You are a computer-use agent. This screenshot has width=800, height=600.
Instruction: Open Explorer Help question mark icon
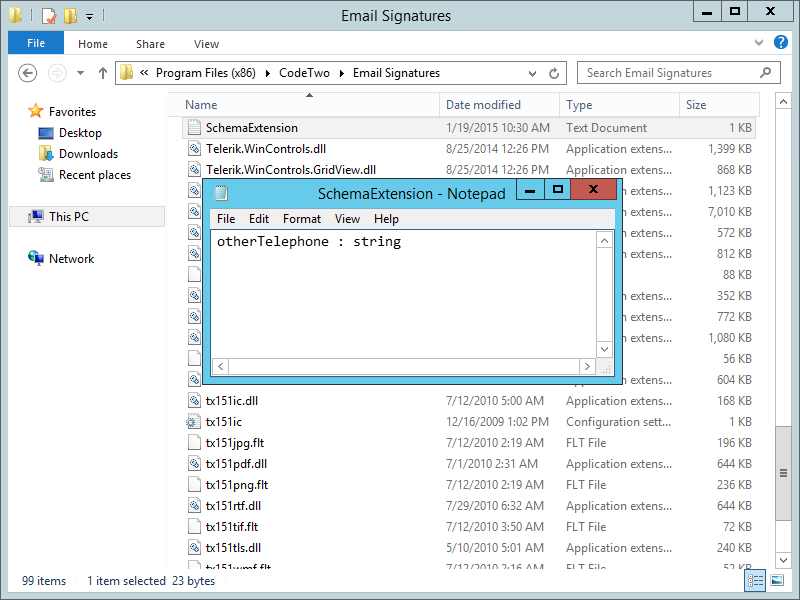781,42
